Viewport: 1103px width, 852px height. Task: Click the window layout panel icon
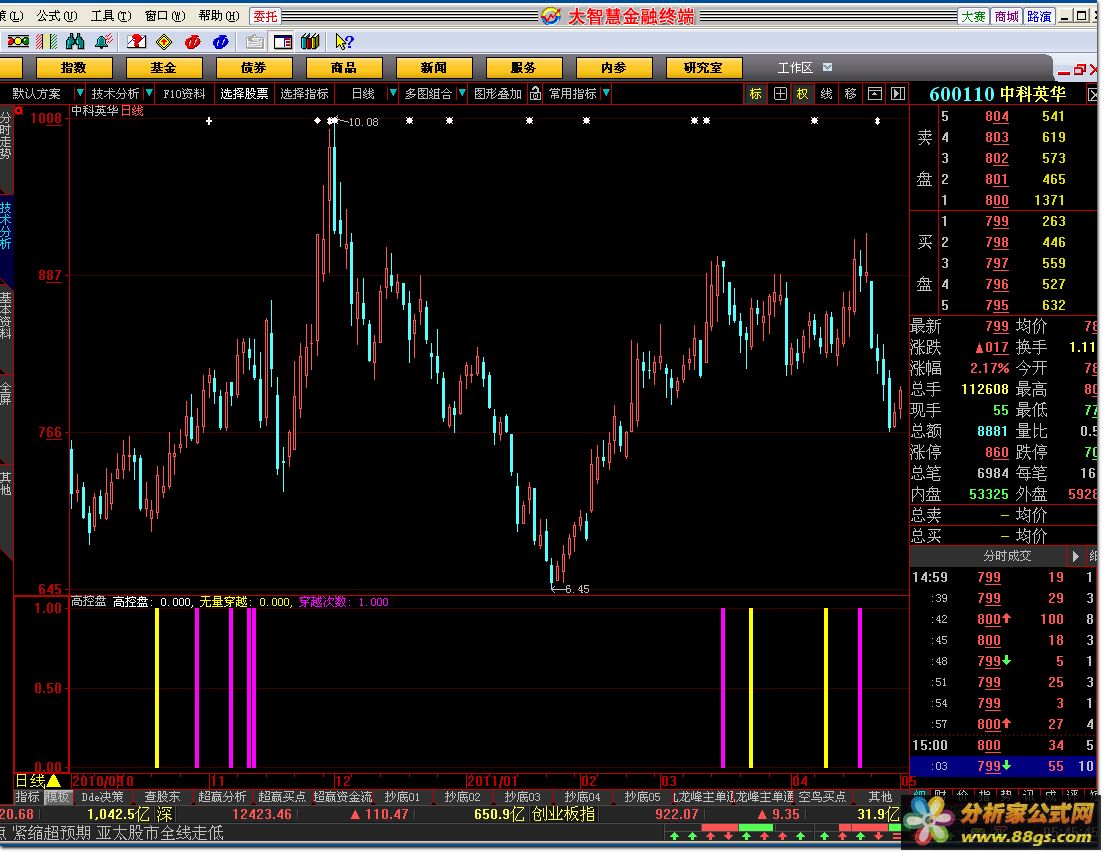283,42
